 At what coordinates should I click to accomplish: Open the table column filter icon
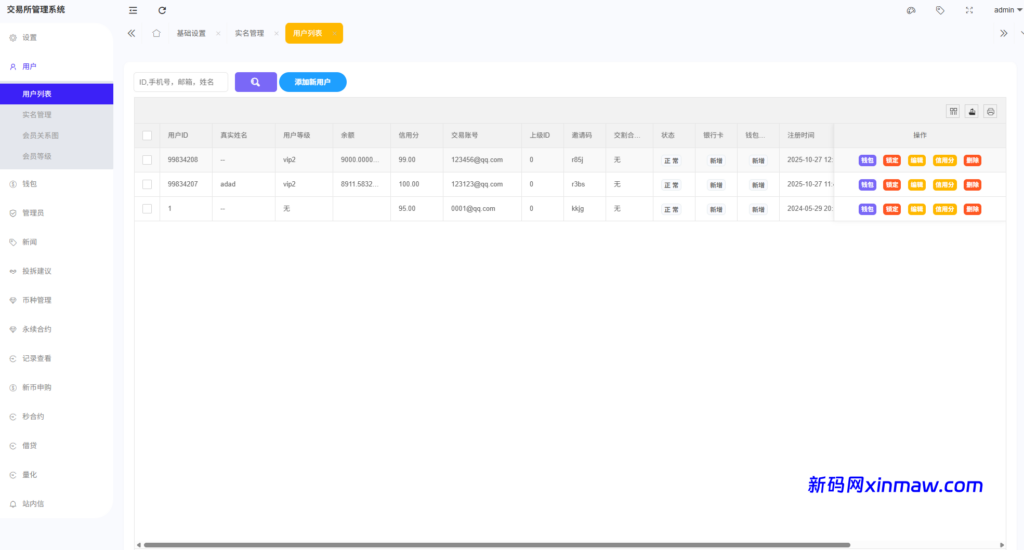point(953,112)
